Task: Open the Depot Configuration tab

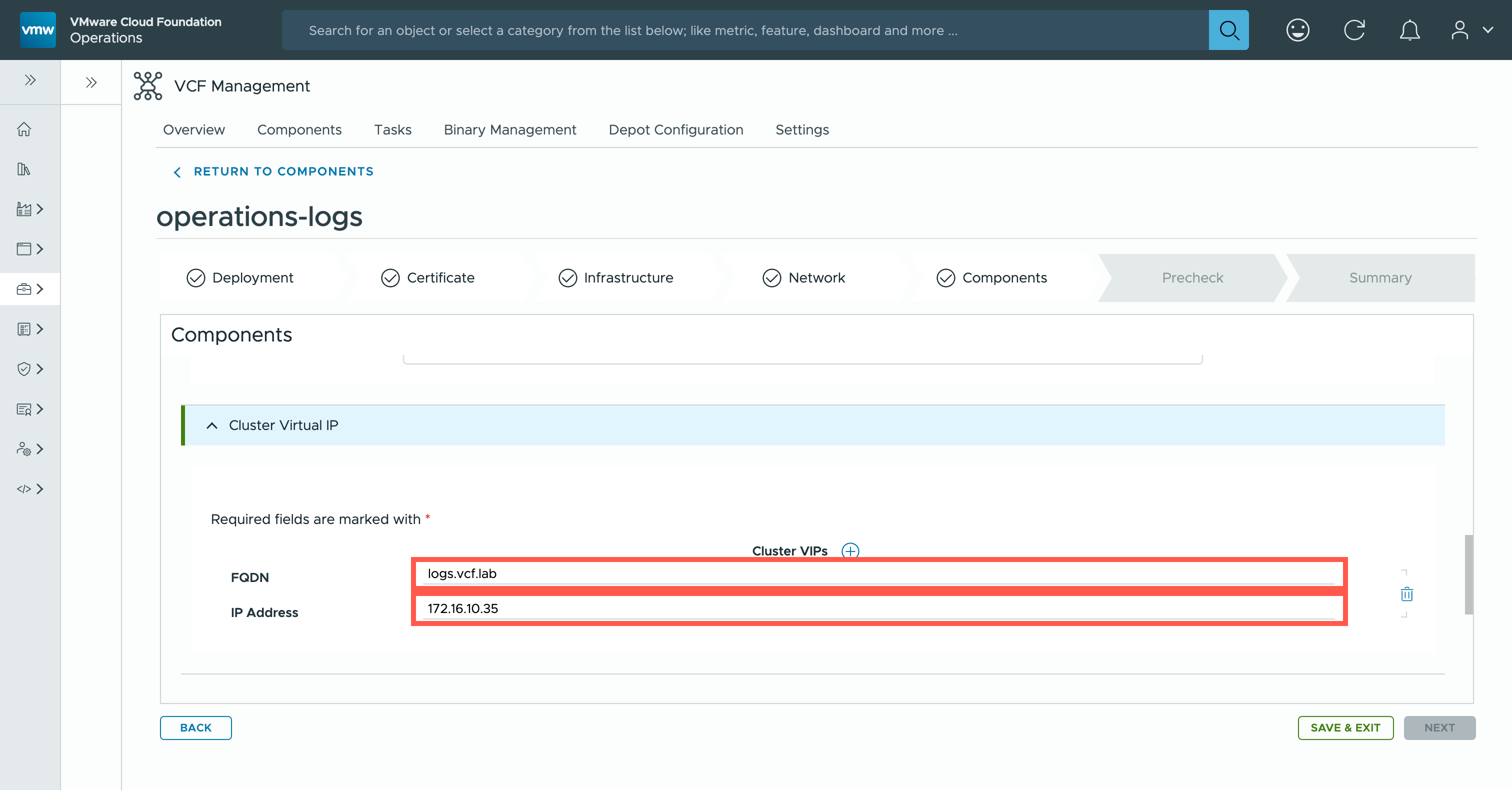Action: (675, 129)
